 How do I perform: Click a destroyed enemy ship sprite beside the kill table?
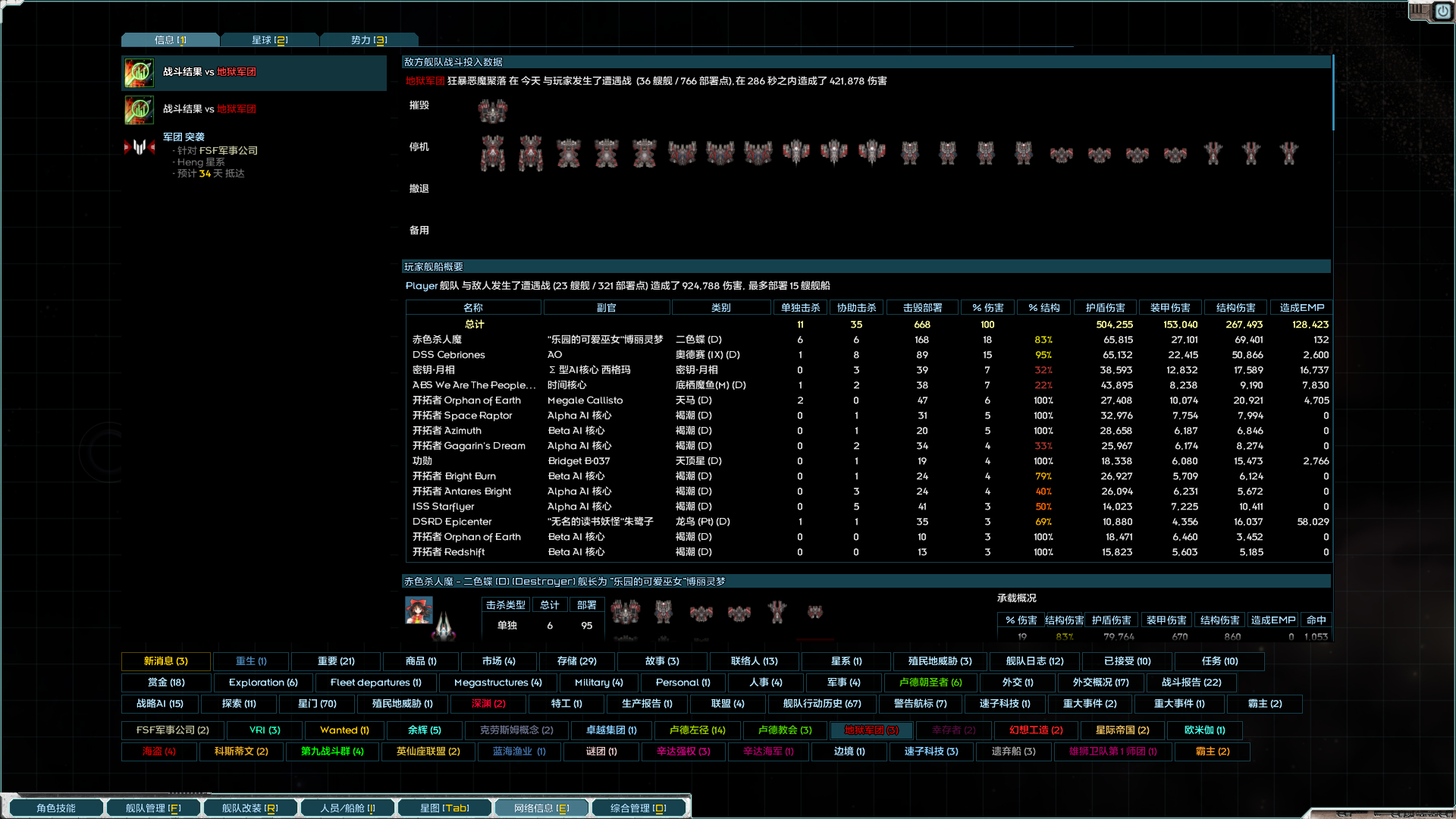625,612
